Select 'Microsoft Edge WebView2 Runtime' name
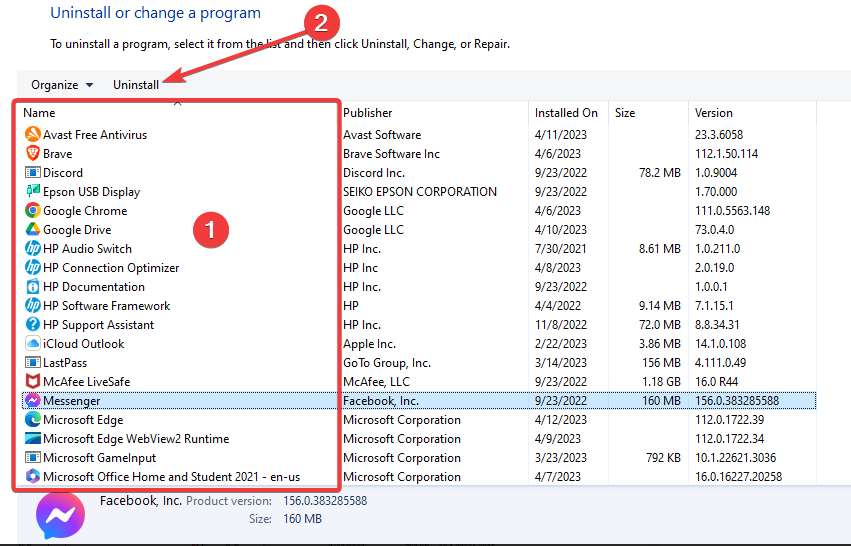Viewport: 851px width, 546px height. tap(136, 439)
